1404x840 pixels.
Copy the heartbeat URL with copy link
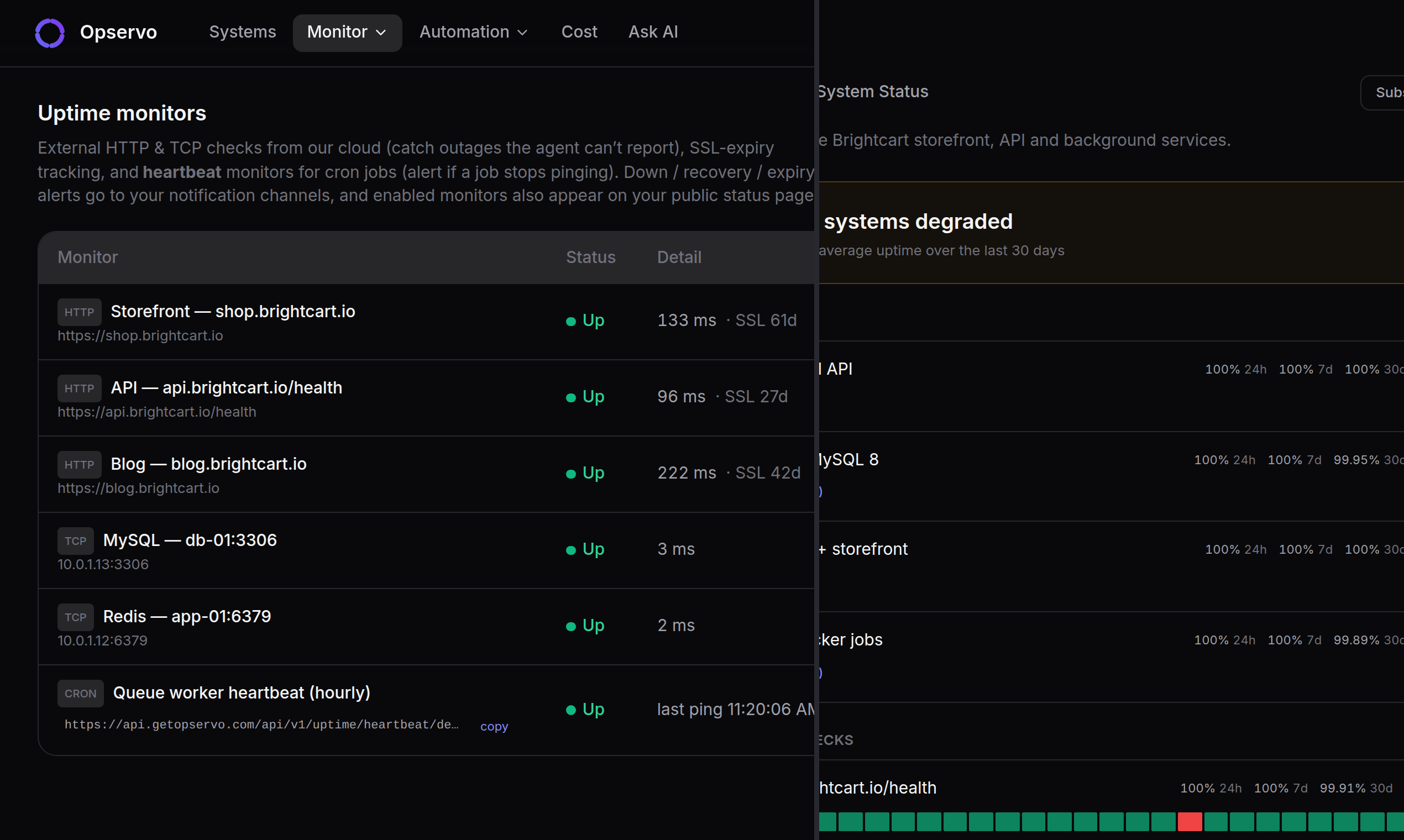click(x=494, y=726)
